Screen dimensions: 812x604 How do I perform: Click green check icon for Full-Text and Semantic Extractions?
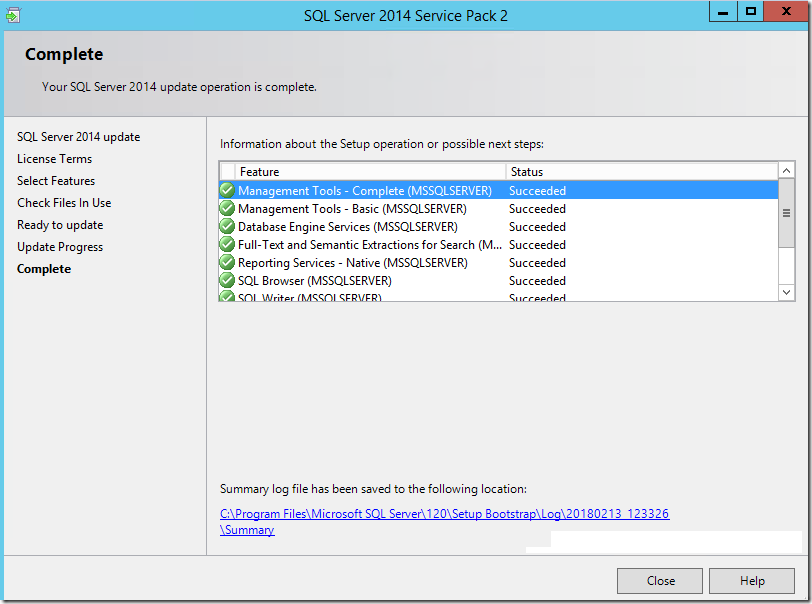(x=227, y=245)
